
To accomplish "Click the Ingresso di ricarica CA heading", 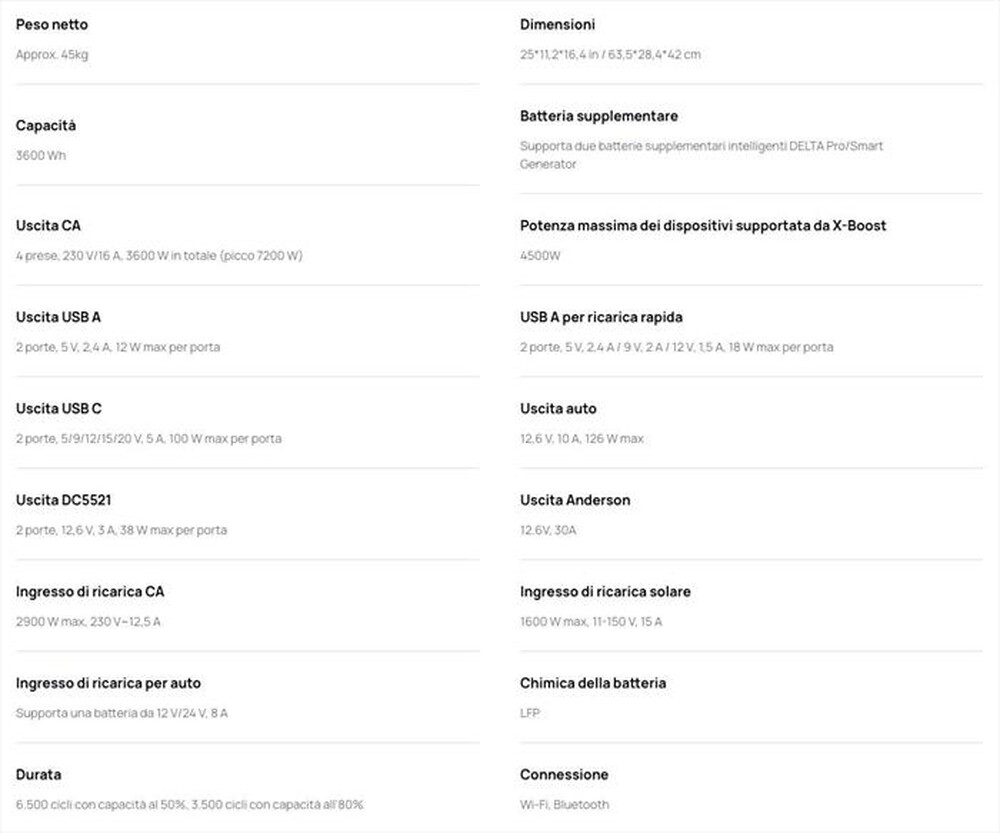I will click(x=90, y=592).
